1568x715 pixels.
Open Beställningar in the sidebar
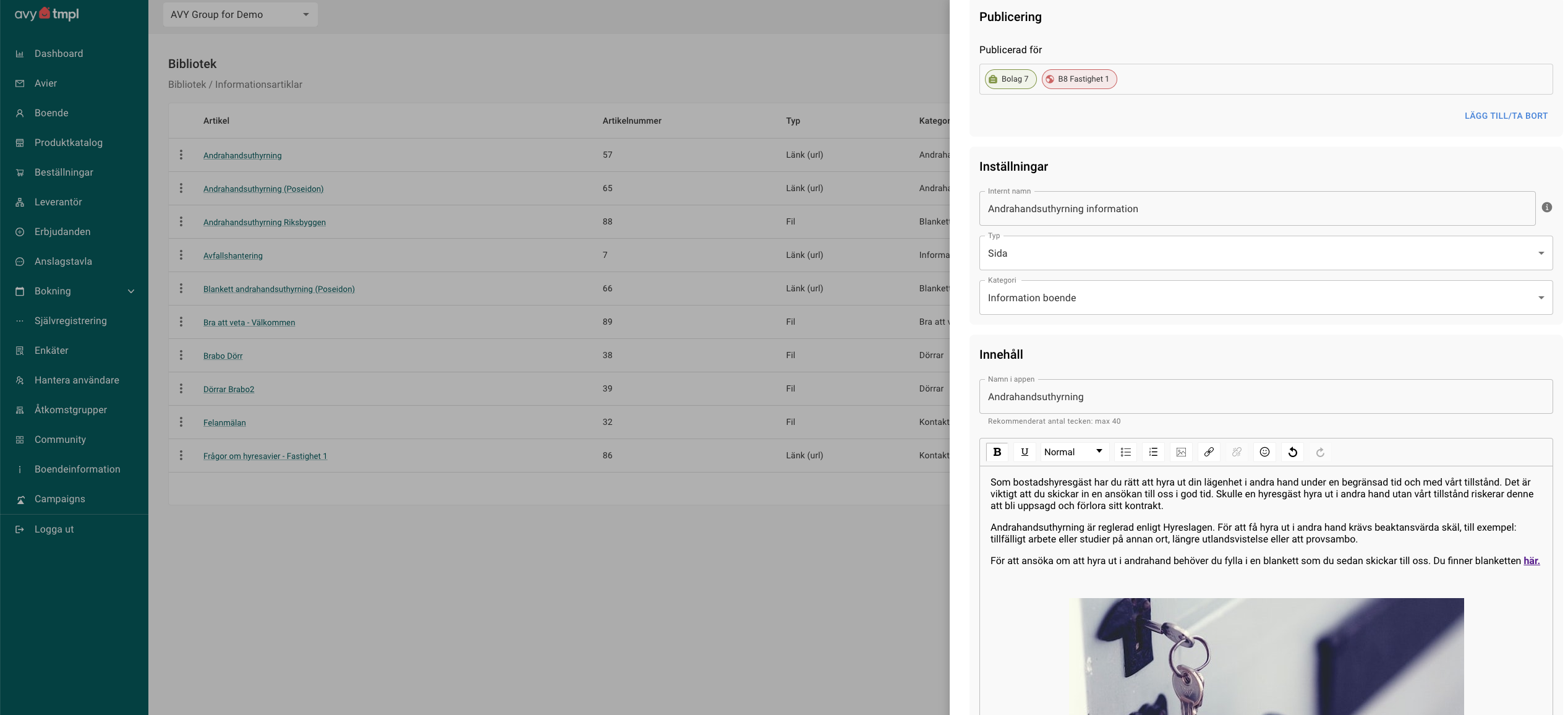click(x=74, y=173)
